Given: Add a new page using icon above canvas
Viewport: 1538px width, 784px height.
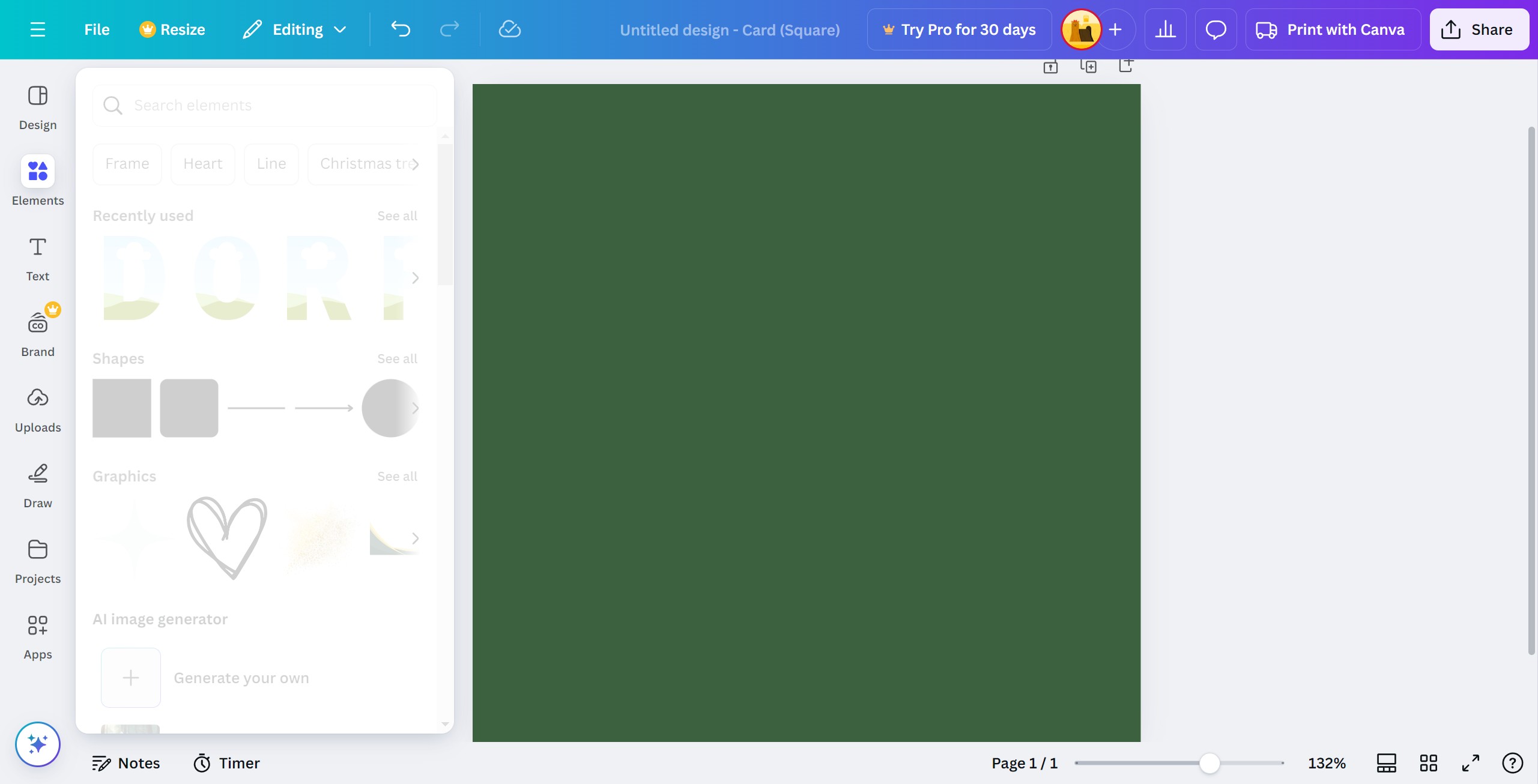Looking at the screenshot, I should (x=1126, y=65).
